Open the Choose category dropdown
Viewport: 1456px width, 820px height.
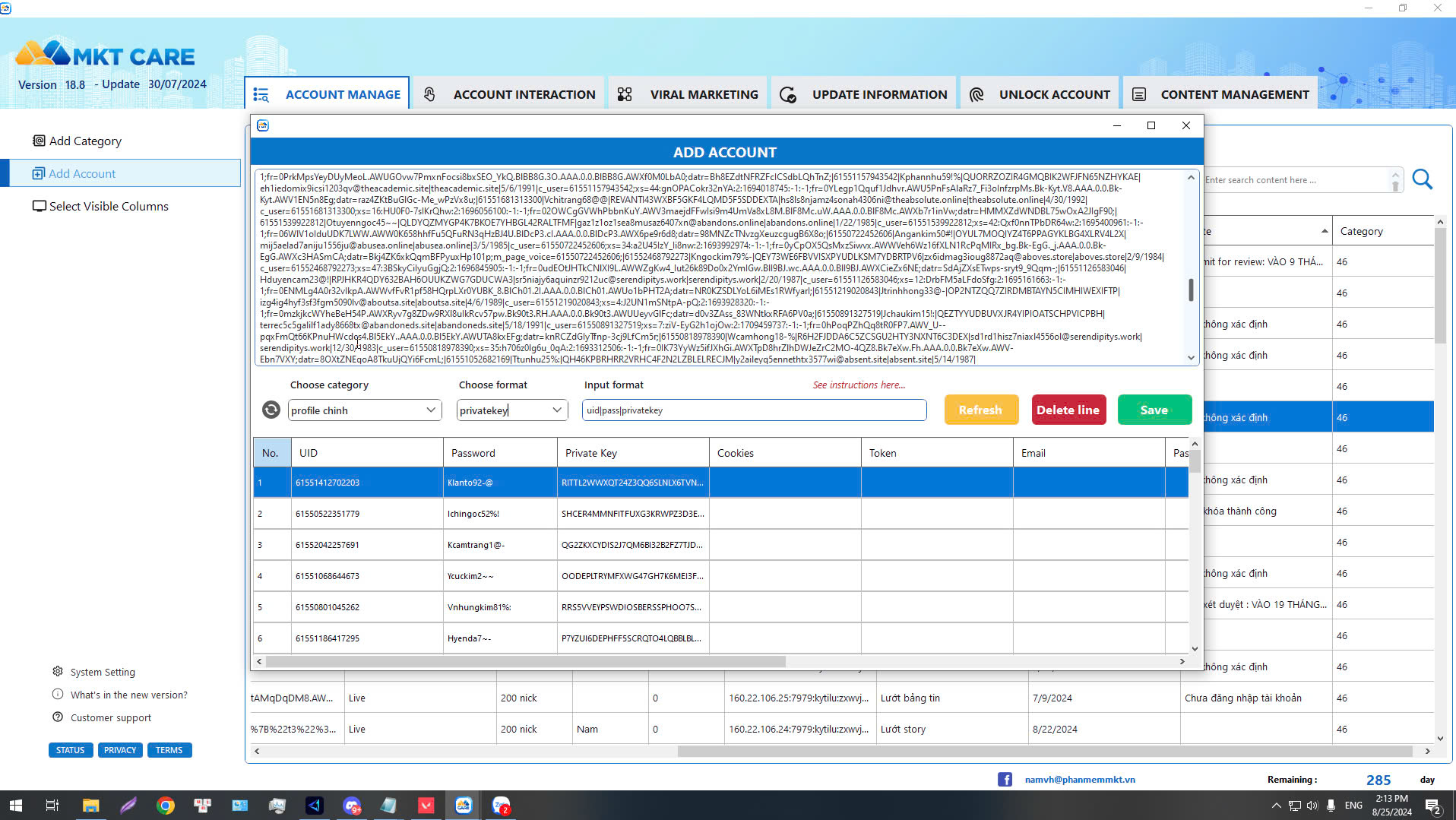365,410
